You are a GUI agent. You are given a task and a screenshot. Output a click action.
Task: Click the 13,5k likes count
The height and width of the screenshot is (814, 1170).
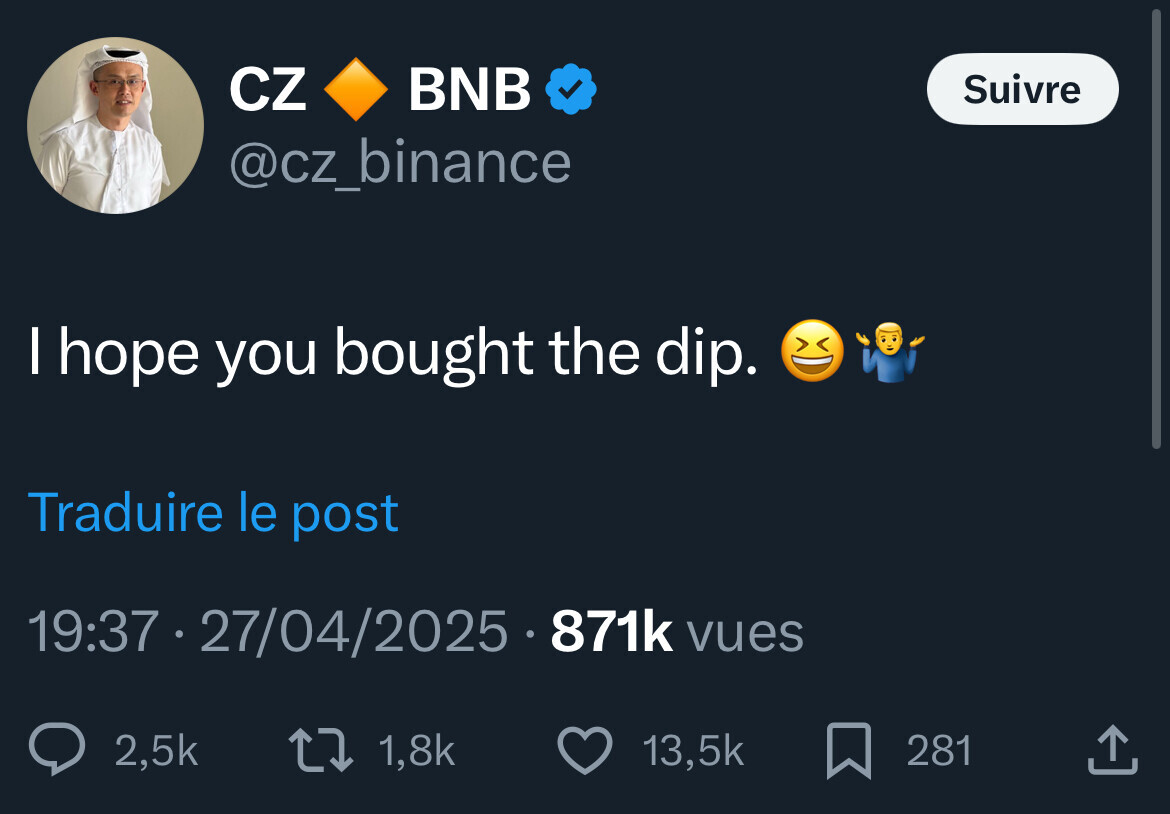[x=693, y=752]
